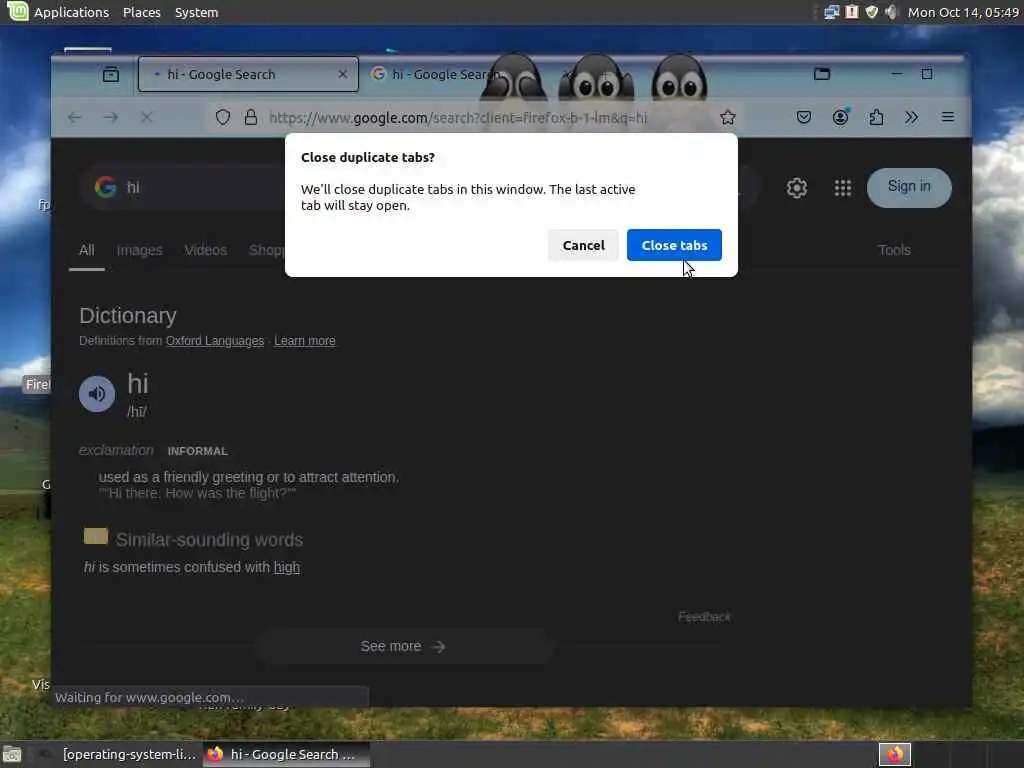Viewport: 1024px width, 768px height.
Task: Follow the Oxford Languages link
Action: pyautogui.click(x=215, y=341)
